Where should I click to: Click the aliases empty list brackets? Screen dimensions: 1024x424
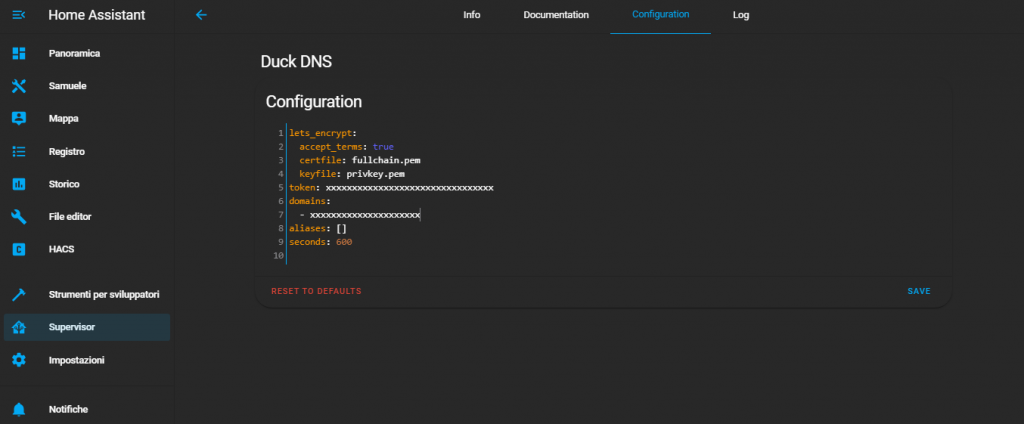point(341,229)
